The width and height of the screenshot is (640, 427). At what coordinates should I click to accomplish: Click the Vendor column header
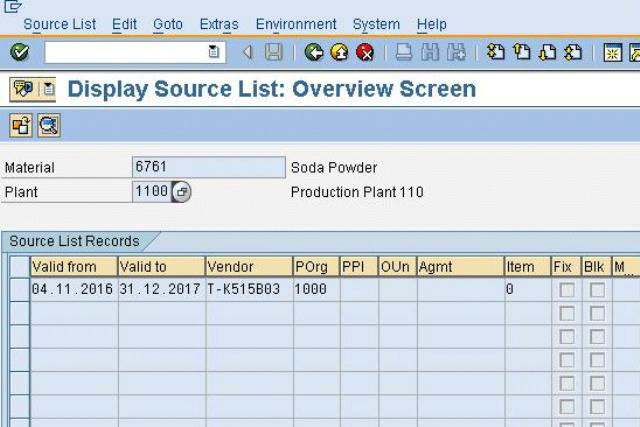231,267
